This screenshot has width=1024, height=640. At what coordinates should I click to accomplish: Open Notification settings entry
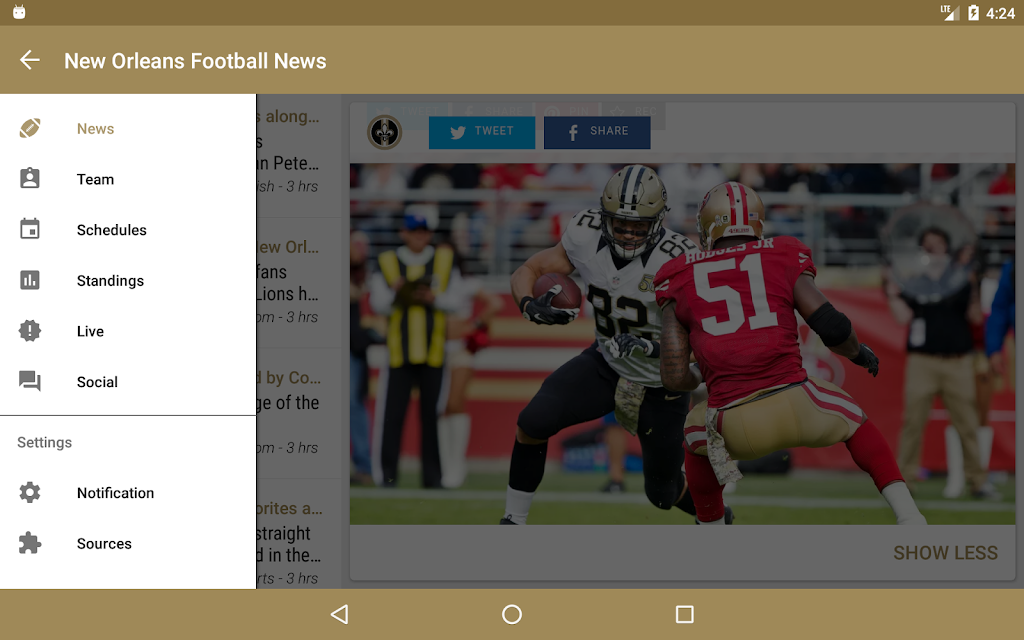(x=128, y=492)
